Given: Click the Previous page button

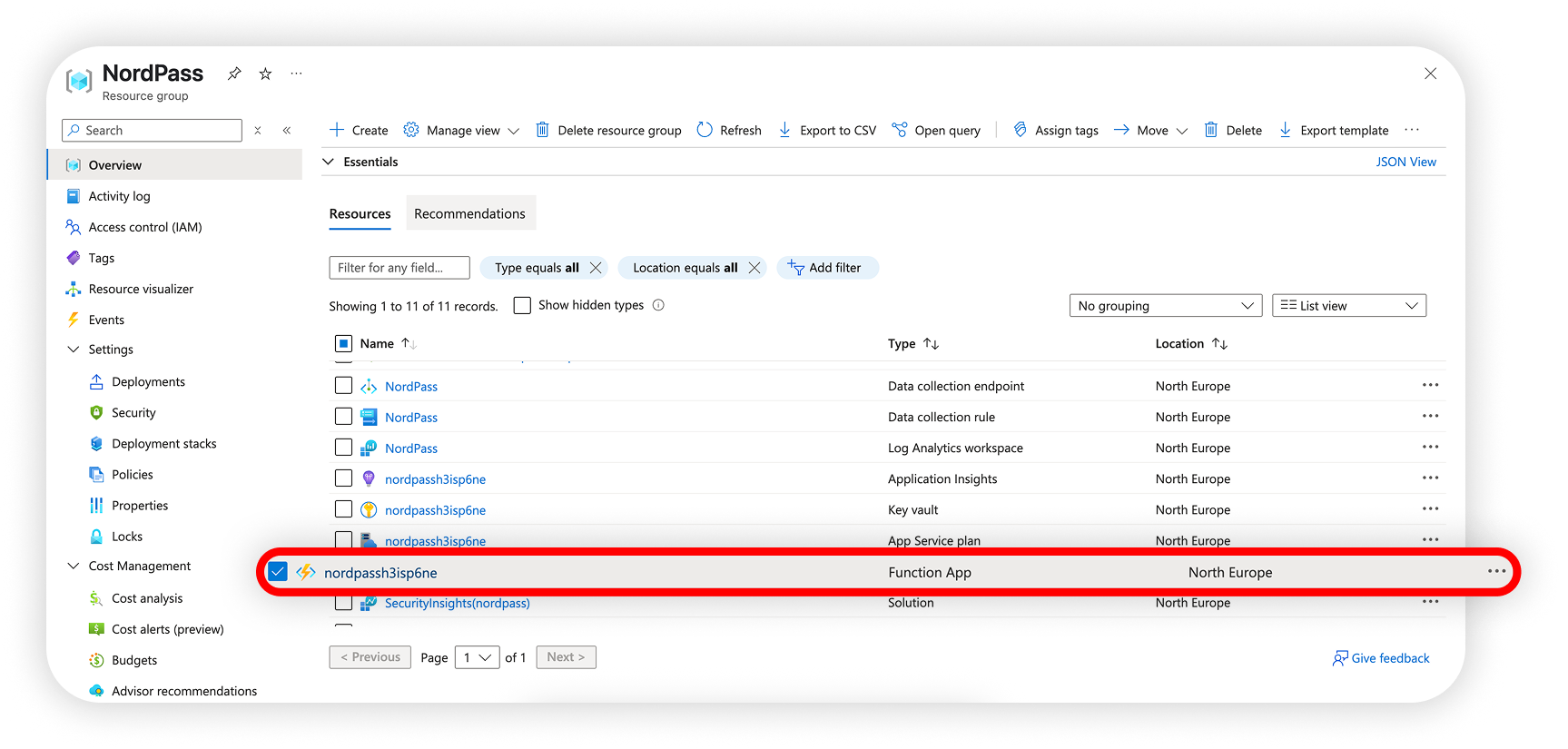Looking at the screenshot, I should [x=370, y=657].
